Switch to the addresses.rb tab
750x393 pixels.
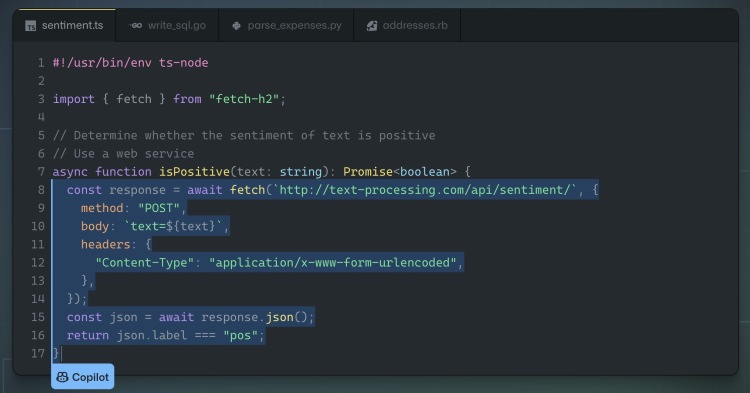tap(407, 25)
